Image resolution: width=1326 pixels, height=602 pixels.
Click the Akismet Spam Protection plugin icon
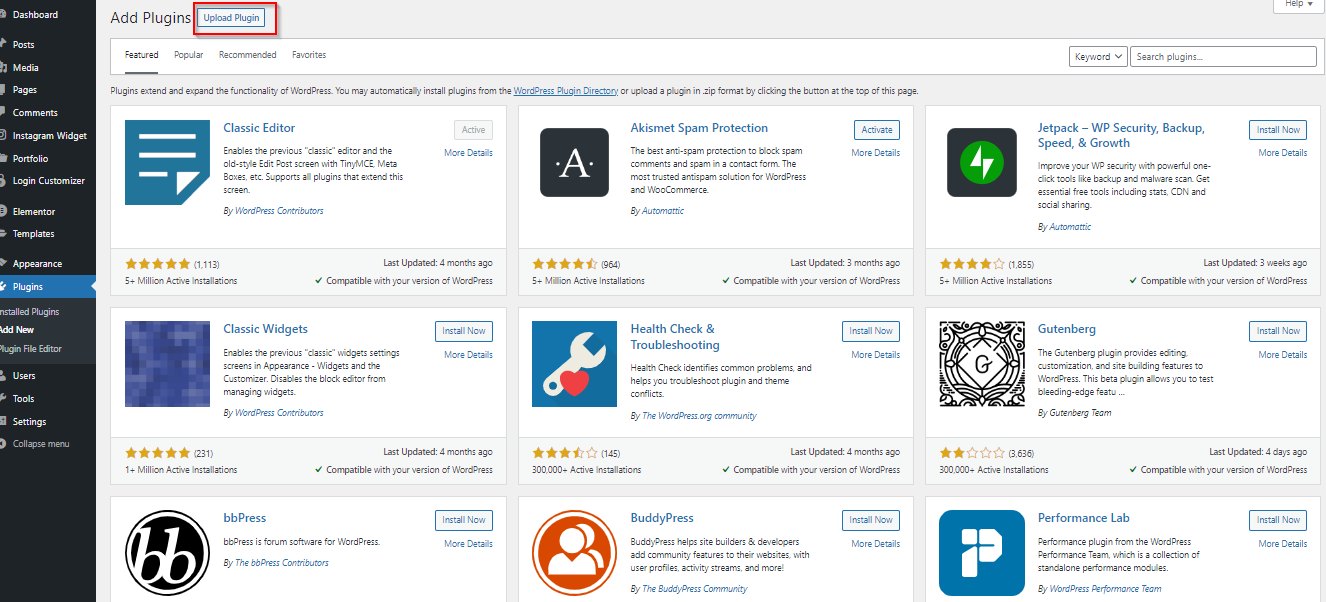click(574, 162)
